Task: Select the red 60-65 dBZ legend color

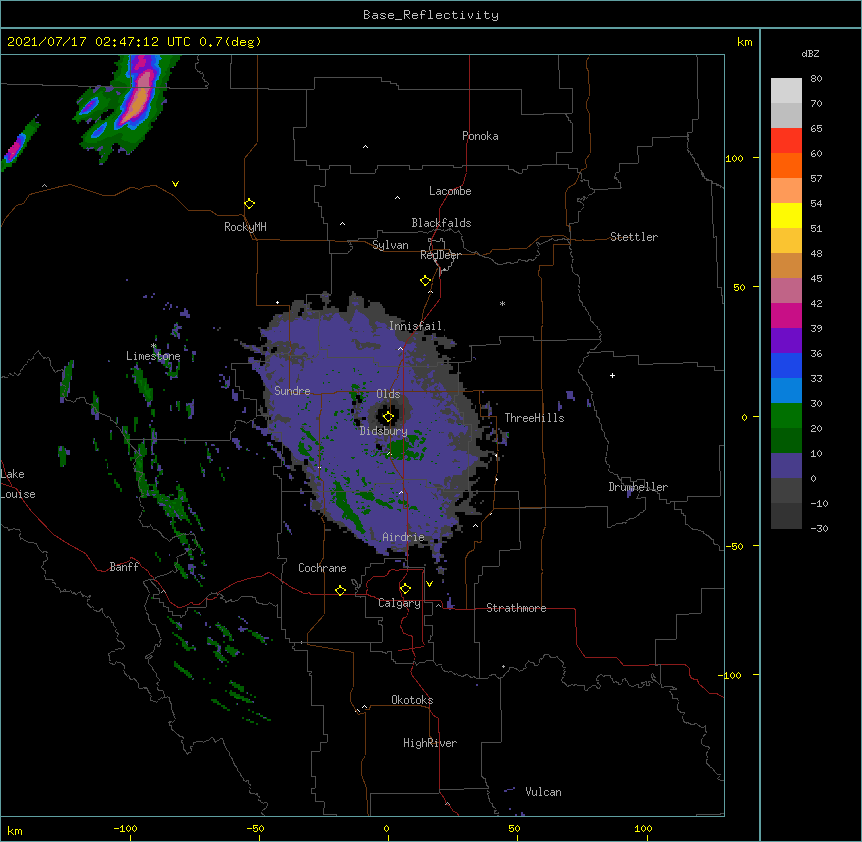Action: (x=786, y=141)
